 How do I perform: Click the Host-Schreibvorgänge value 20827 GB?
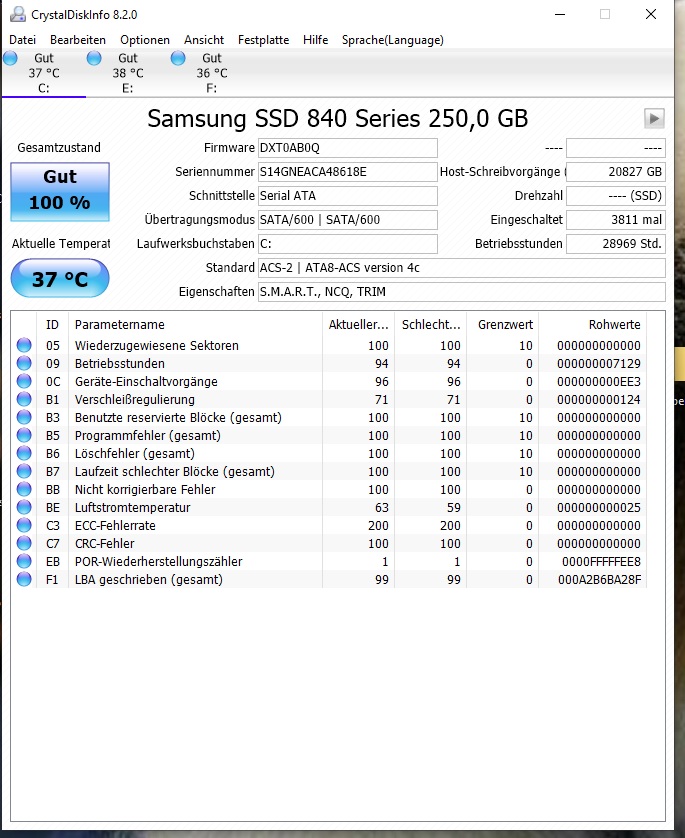tap(616, 172)
